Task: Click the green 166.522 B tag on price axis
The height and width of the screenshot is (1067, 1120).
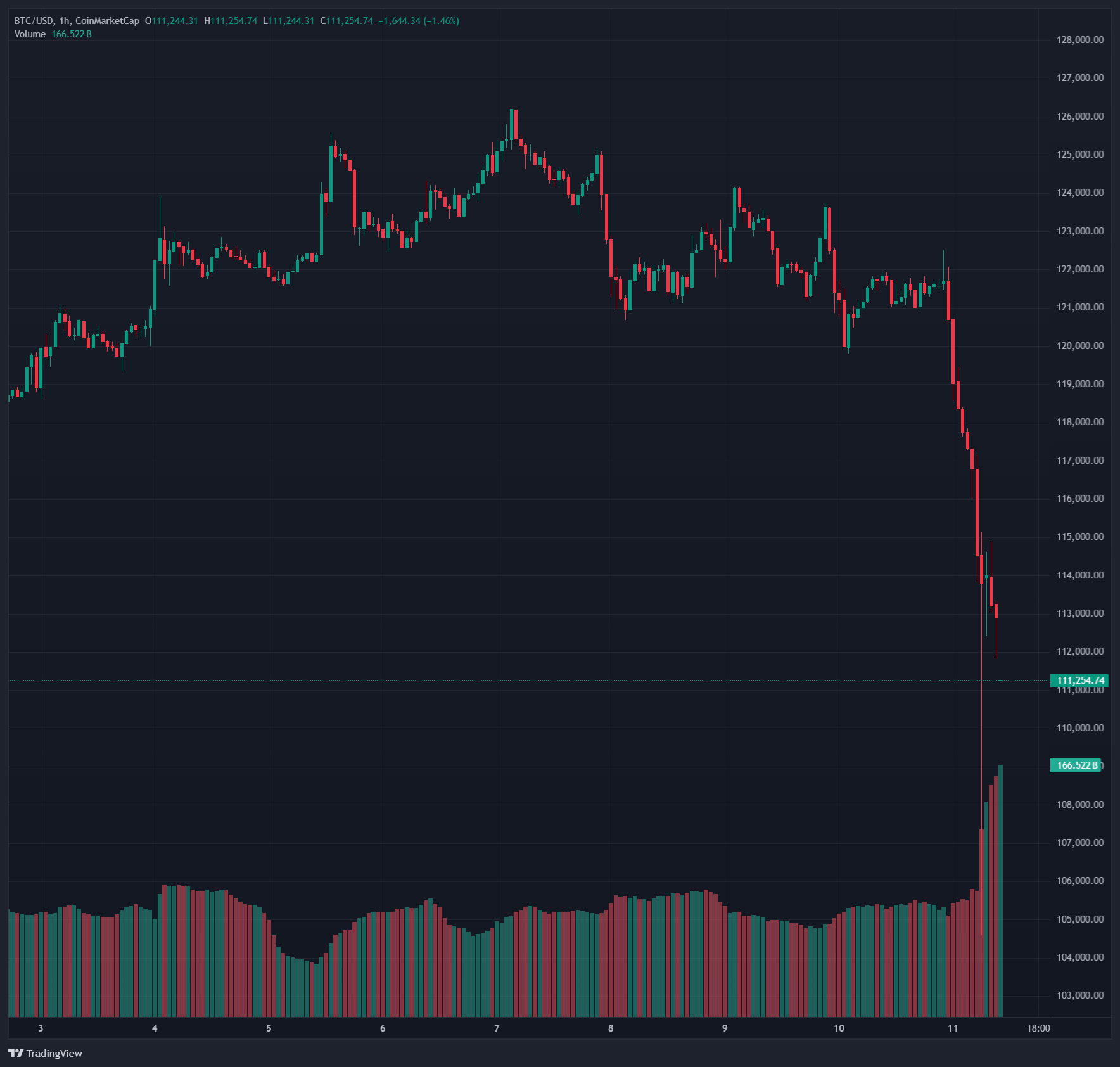Action: (1076, 765)
